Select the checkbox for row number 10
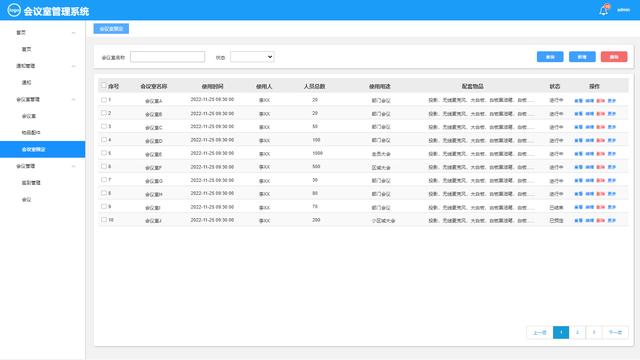This screenshot has width=640, height=360. tap(104, 220)
